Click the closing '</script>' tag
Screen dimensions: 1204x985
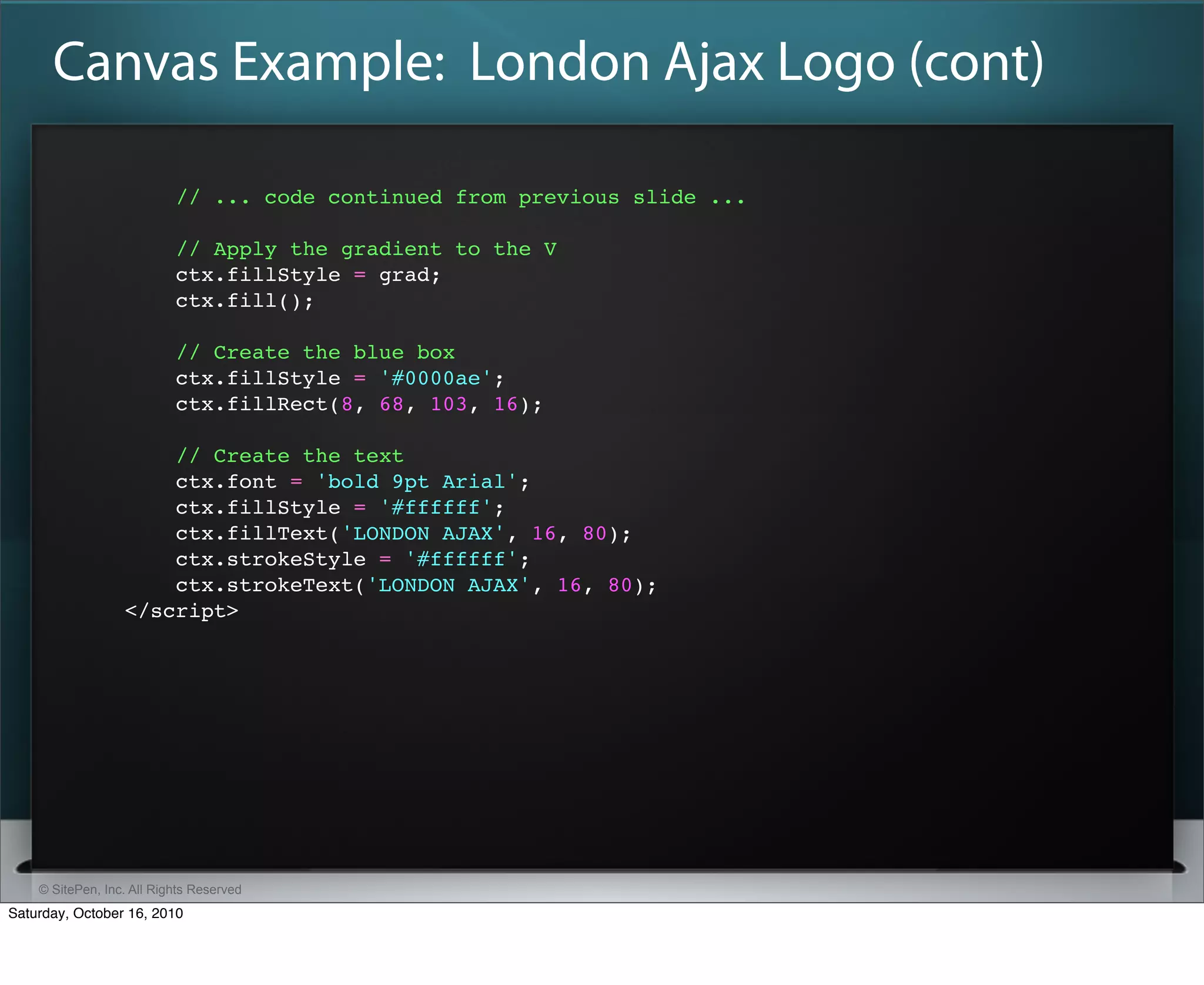point(182,611)
